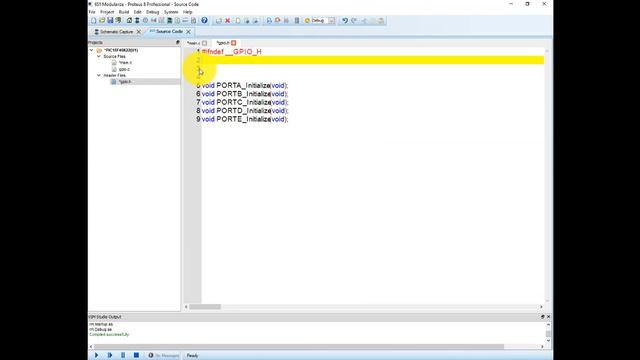Click the blue Help question mark icon
Viewport: 640px width, 360px height.
204,20
